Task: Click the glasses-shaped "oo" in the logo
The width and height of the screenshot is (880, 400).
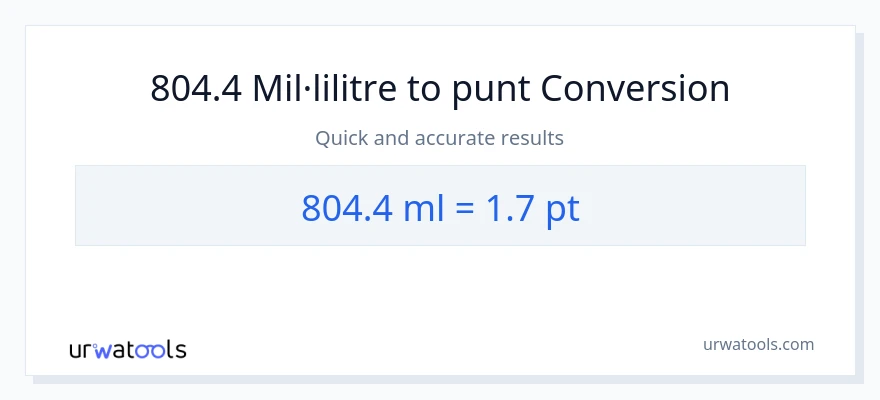Action: coord(148,350)
